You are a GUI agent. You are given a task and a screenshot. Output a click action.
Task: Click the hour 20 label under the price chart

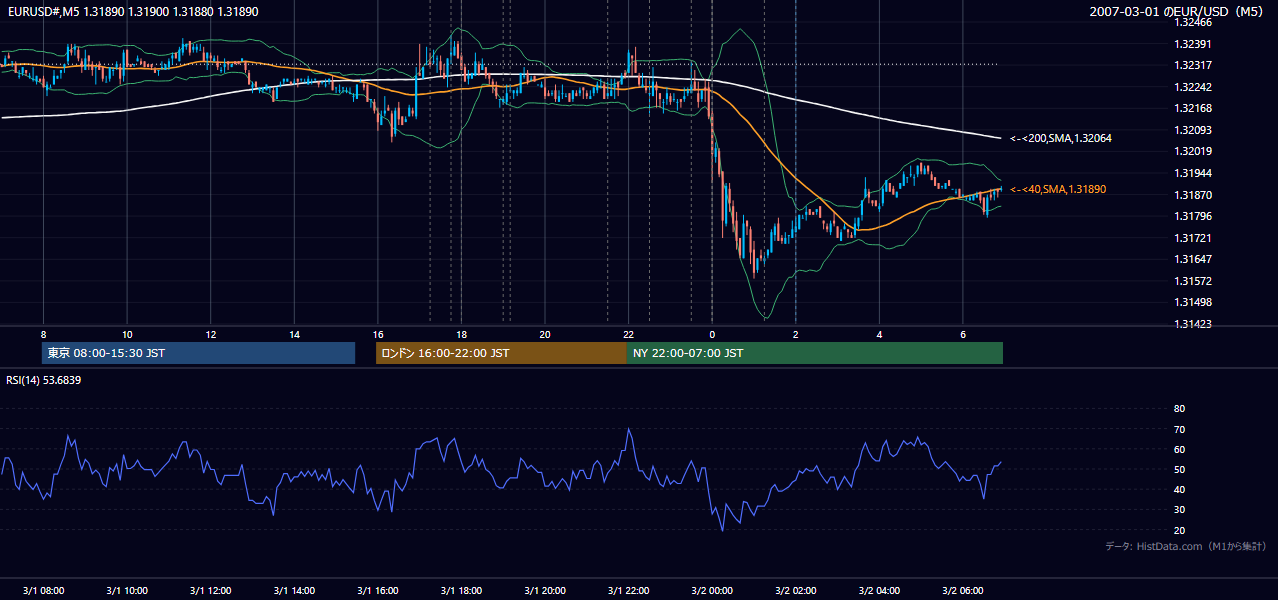tap(544, 334)
